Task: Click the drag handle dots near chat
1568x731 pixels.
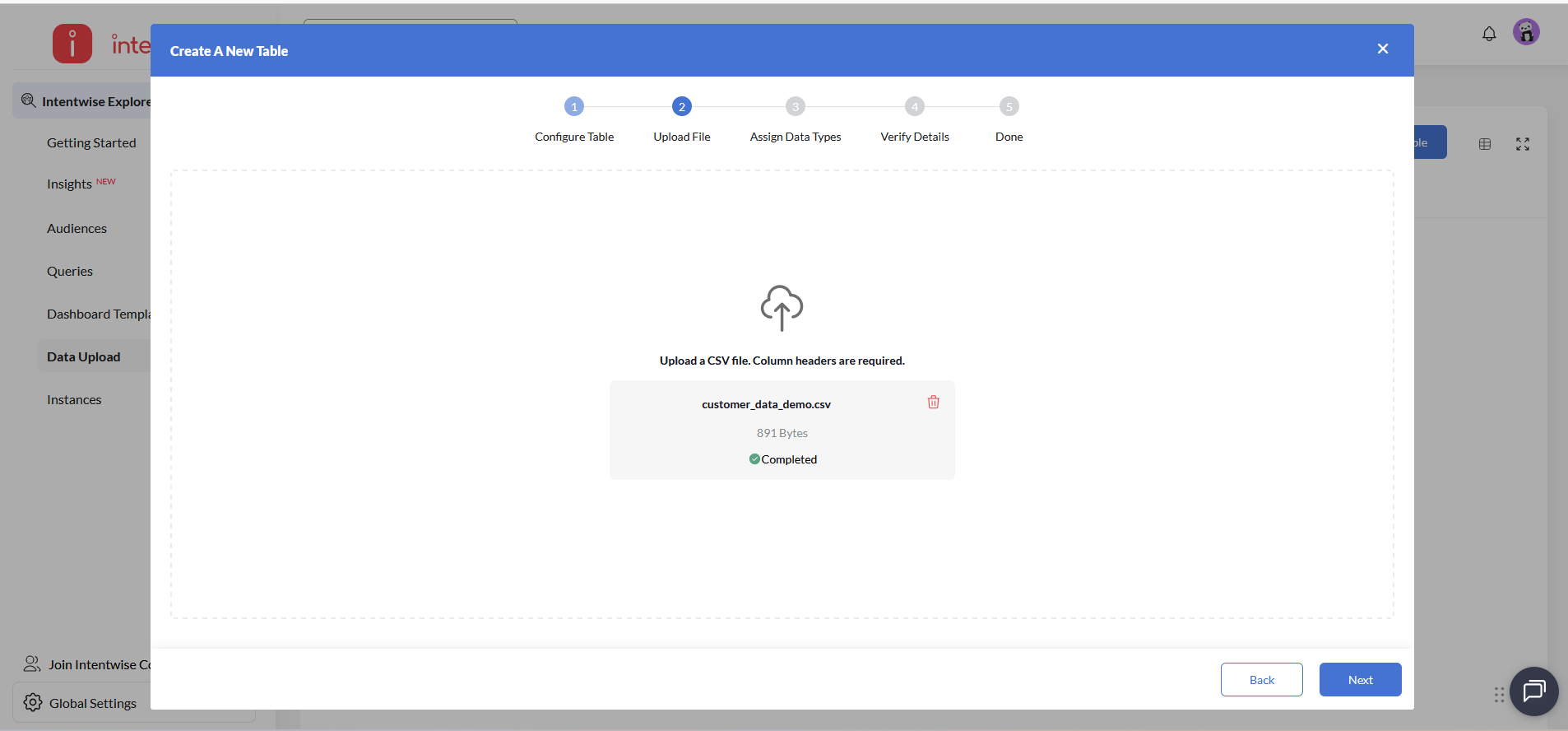Action: 1499,695
